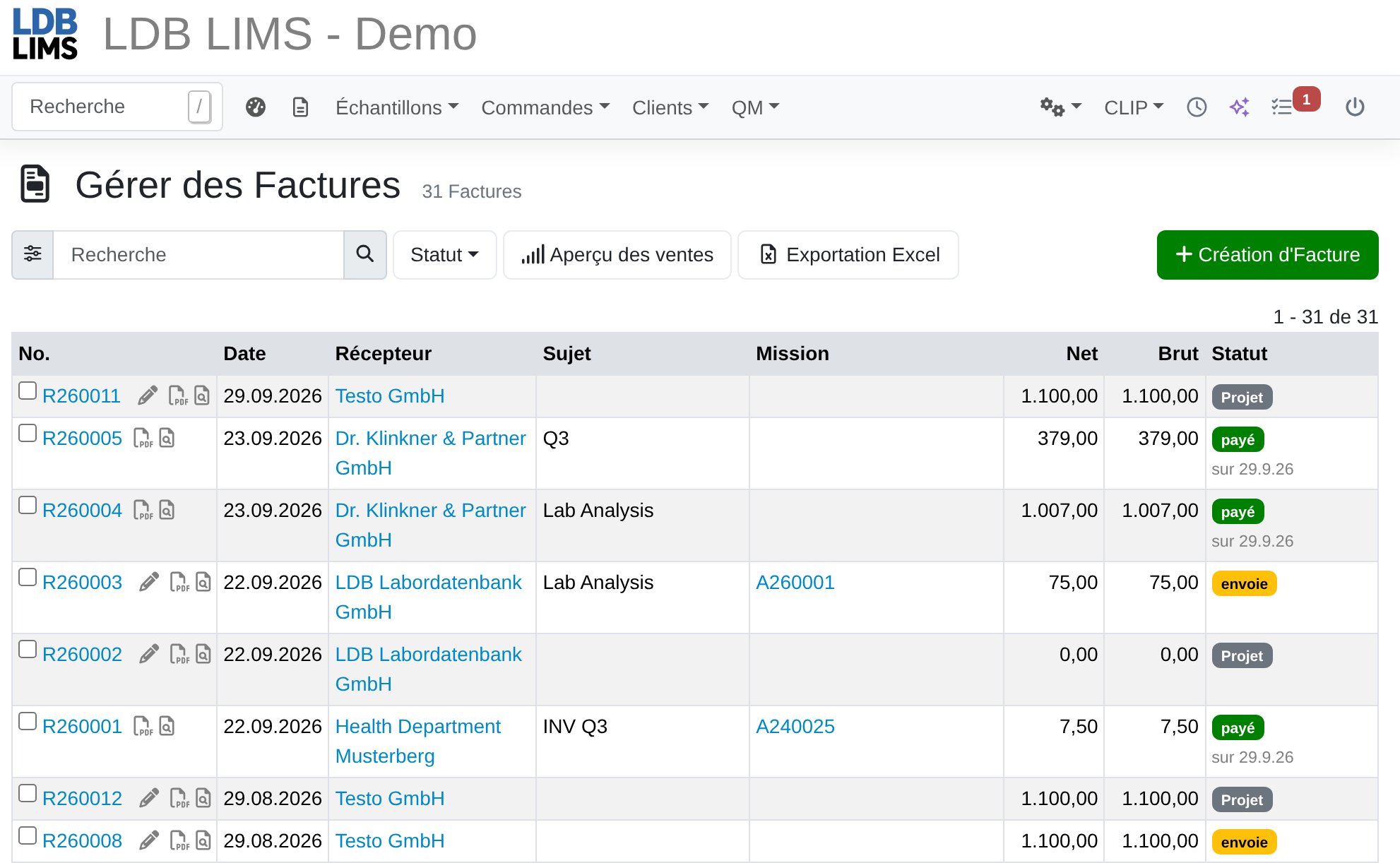Open invoice R260008 link
The width and height of the screenshot is (1400, 863).
click(x=82, y=841)
